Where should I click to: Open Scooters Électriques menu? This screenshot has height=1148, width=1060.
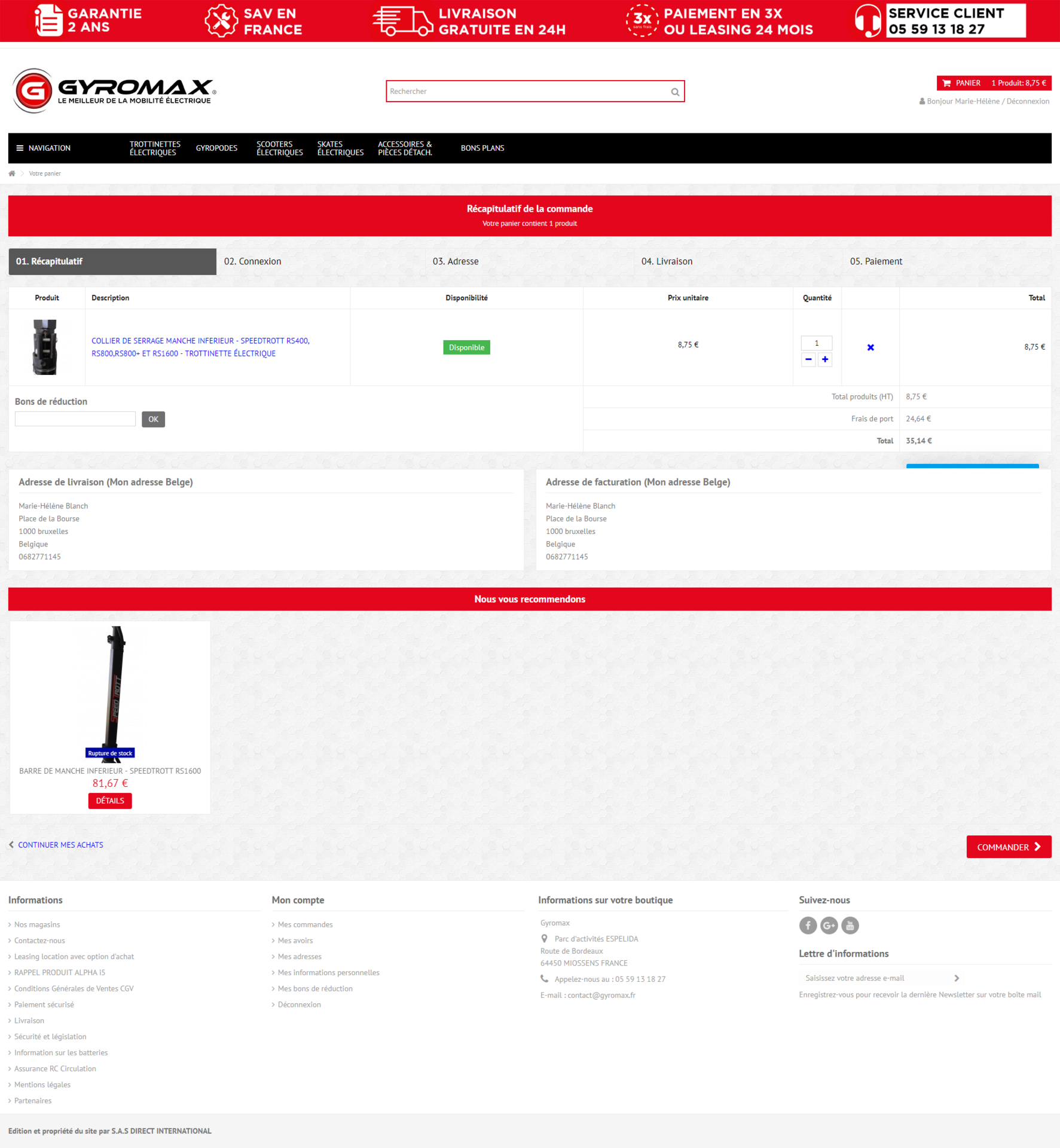(x=280, y=148)
